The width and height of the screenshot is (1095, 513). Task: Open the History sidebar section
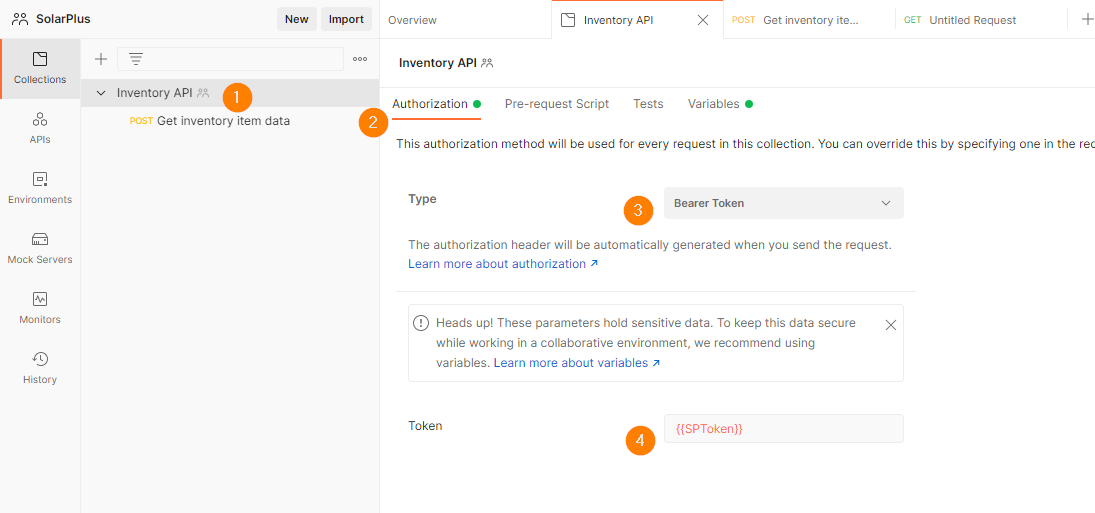[40, 368]
